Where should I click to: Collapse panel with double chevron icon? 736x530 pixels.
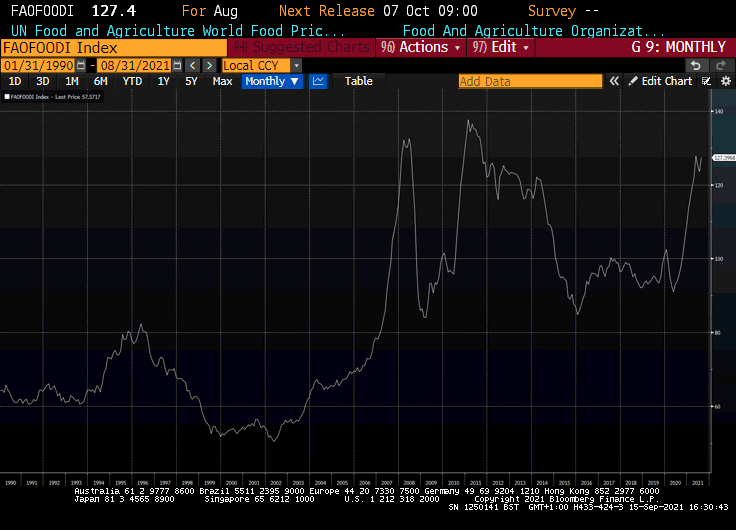[614, 81]
